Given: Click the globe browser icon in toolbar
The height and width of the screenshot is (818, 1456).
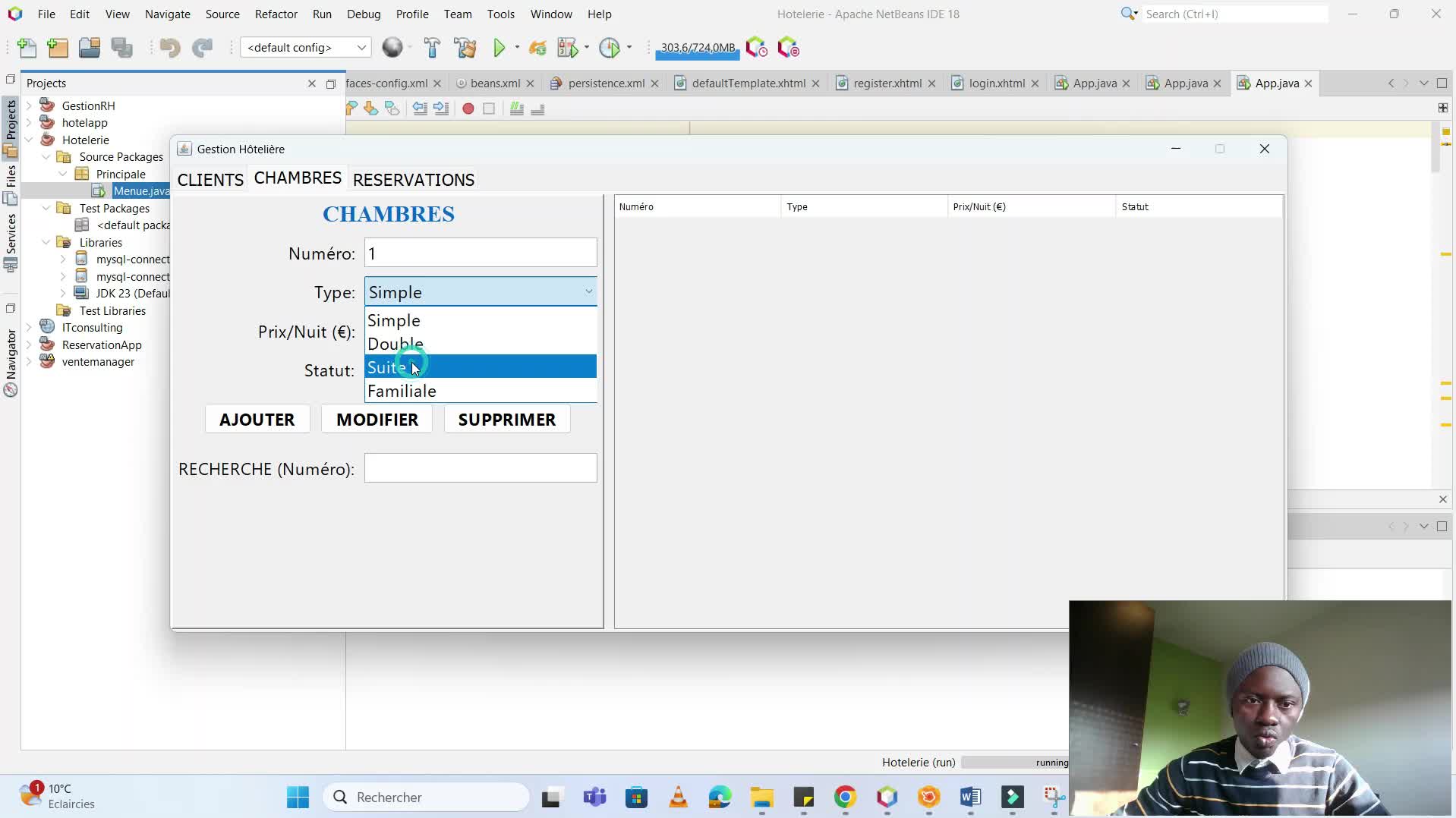Looking at the screenshot, I should click(392, 48).
